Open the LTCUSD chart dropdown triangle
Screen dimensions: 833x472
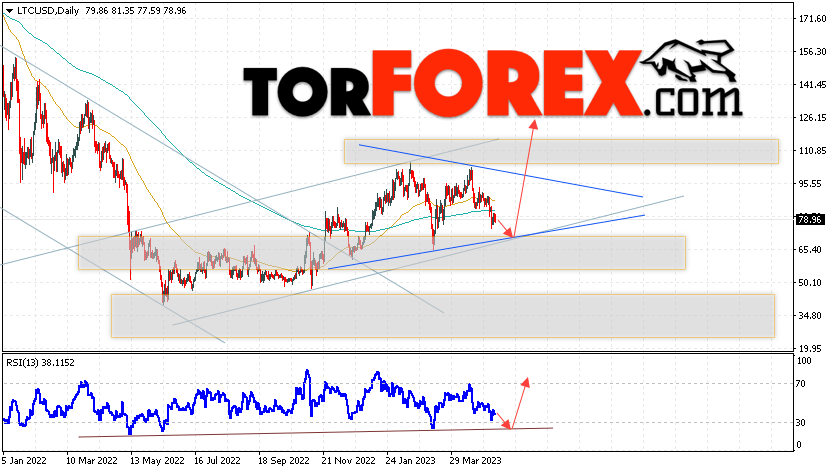tap(9, 11)
